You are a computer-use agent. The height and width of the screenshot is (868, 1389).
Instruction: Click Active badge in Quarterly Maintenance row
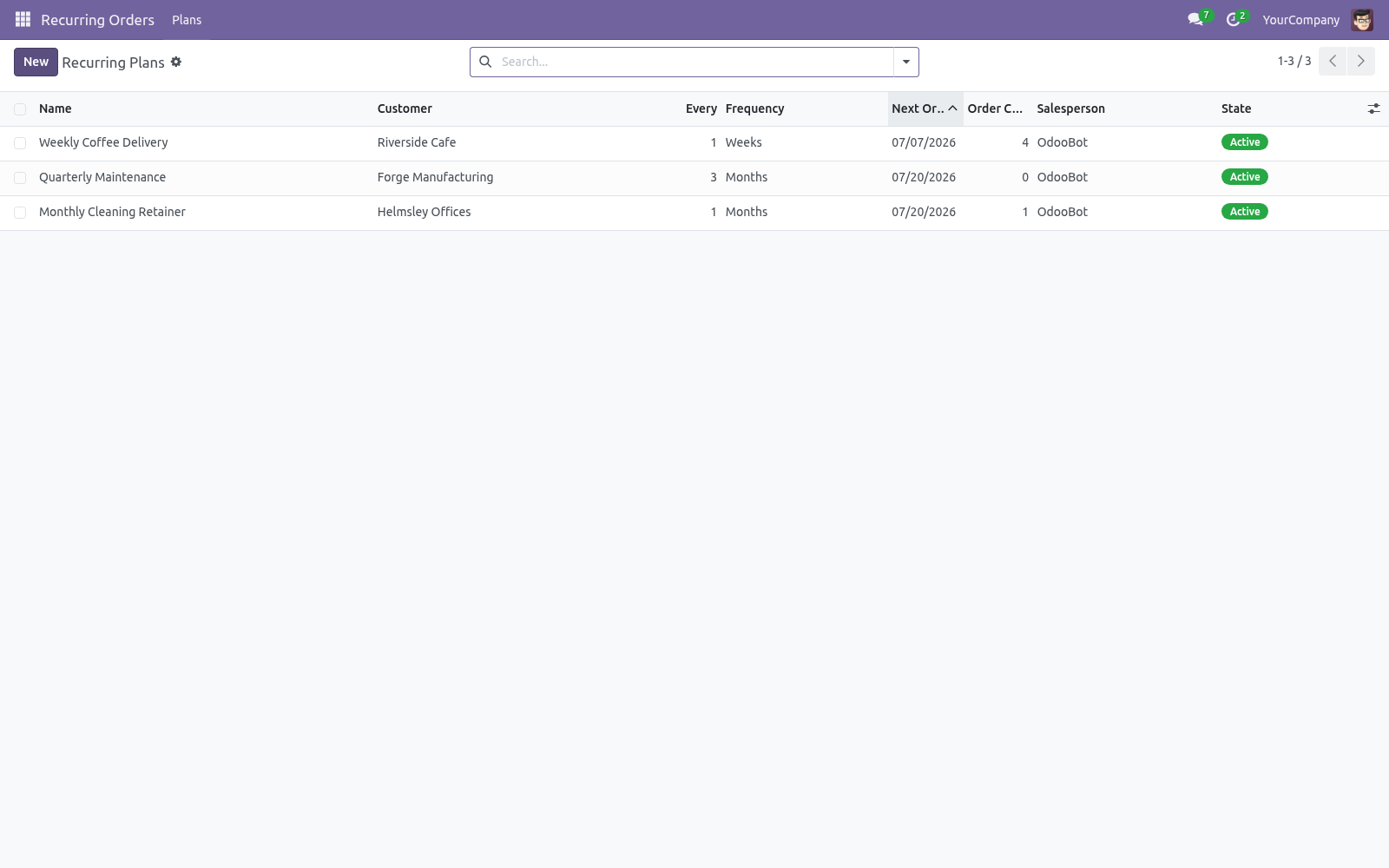[x=1244, y=177]
